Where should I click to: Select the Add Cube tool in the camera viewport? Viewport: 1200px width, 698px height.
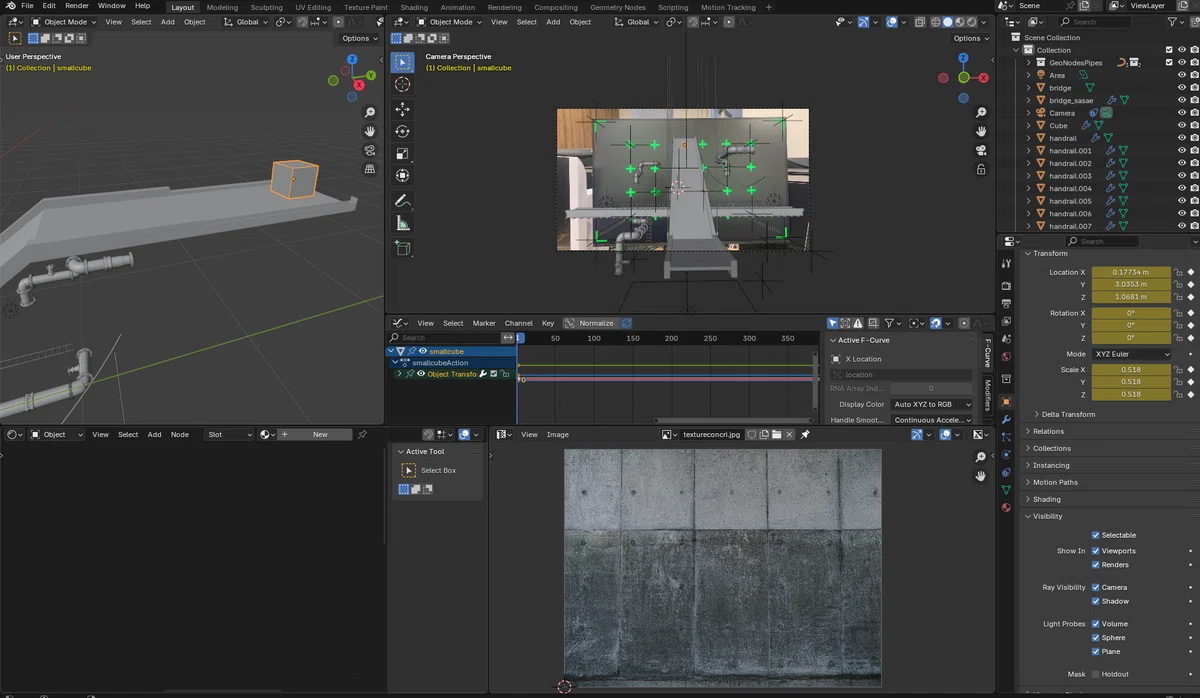click(x=402, y=248)
